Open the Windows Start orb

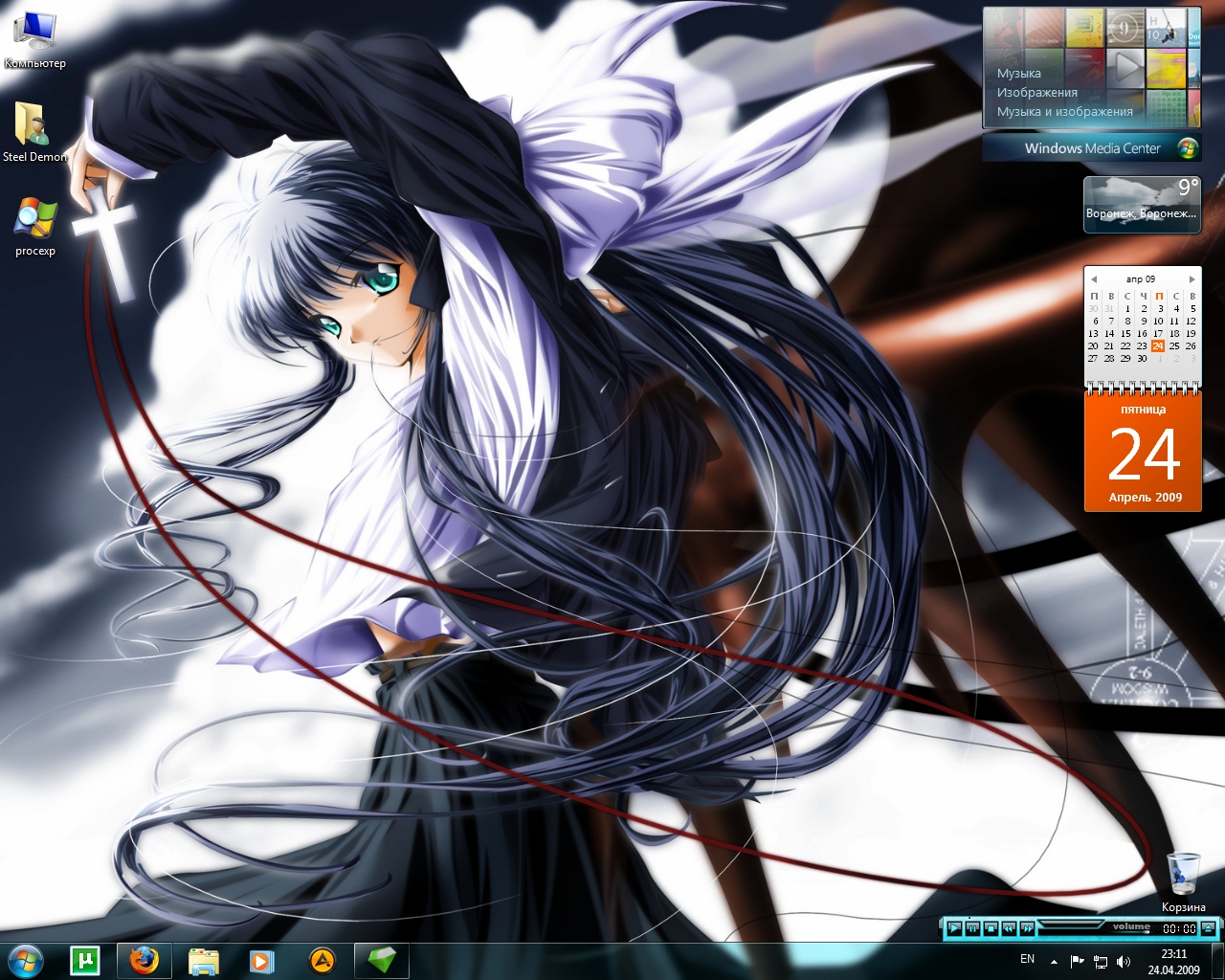pyautogui.click(x=25, y=960)
